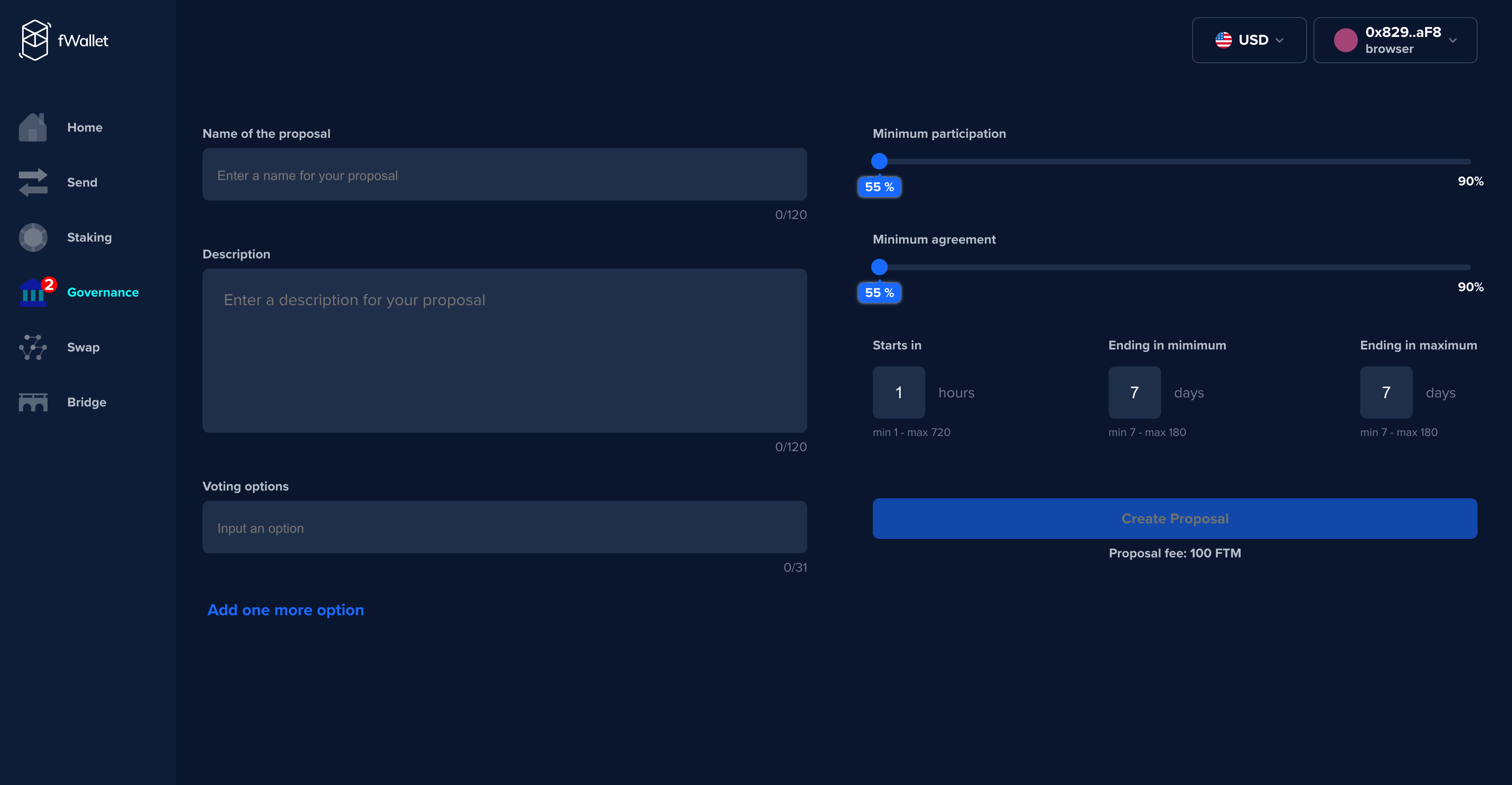Click the US flag currency icon
Viewport: 1512px width, 785px height.
pyautogui.click(x=1223, y=40)
